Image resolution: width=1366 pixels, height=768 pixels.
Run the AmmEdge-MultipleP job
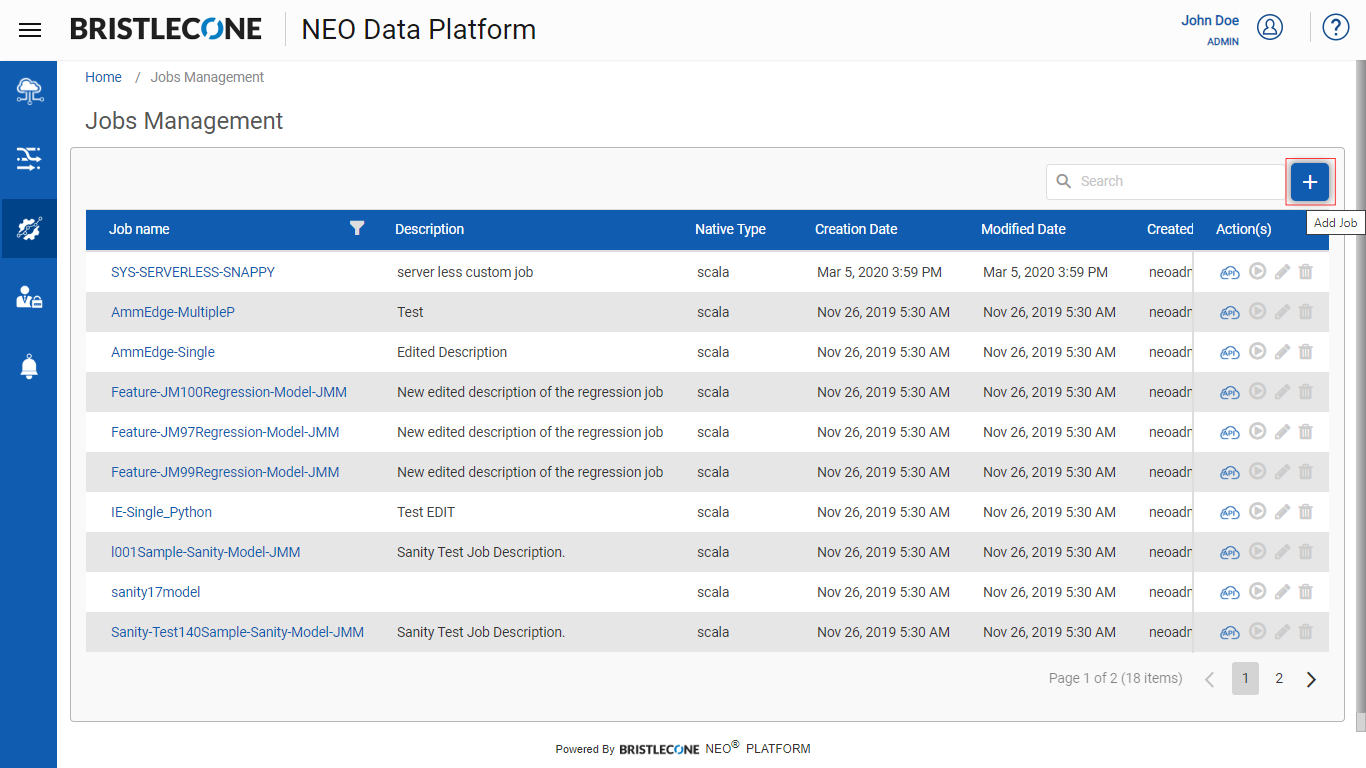[1258, 311]
